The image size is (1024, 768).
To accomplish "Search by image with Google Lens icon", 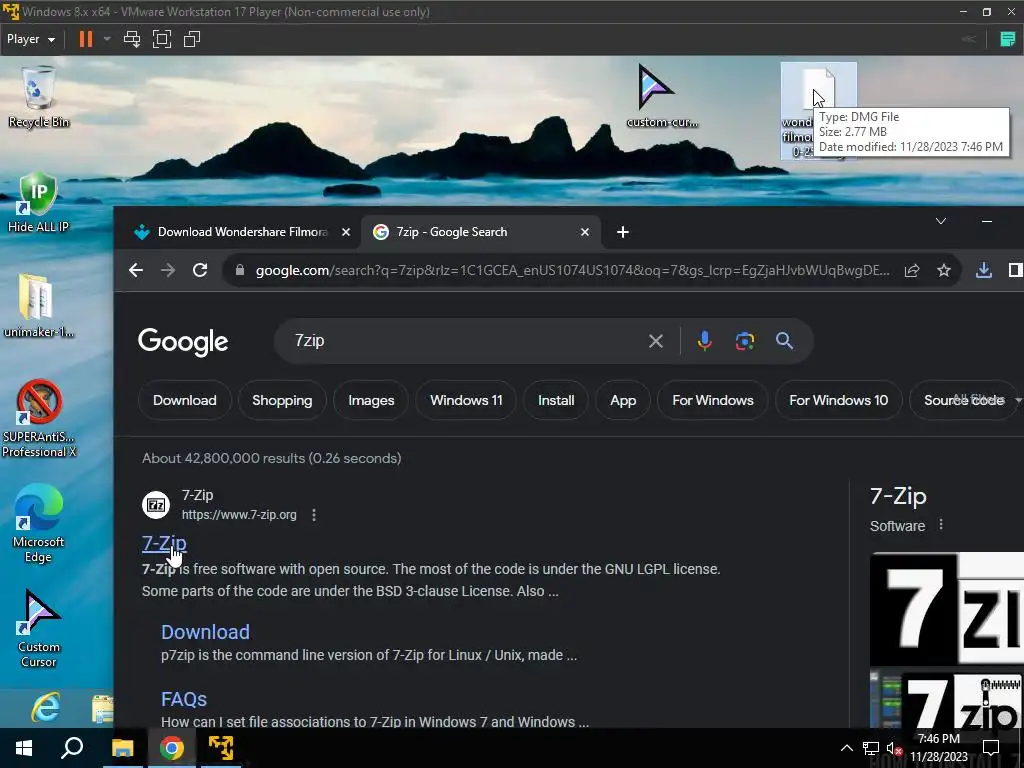I will pyautogui.click(x=744, y=341).
